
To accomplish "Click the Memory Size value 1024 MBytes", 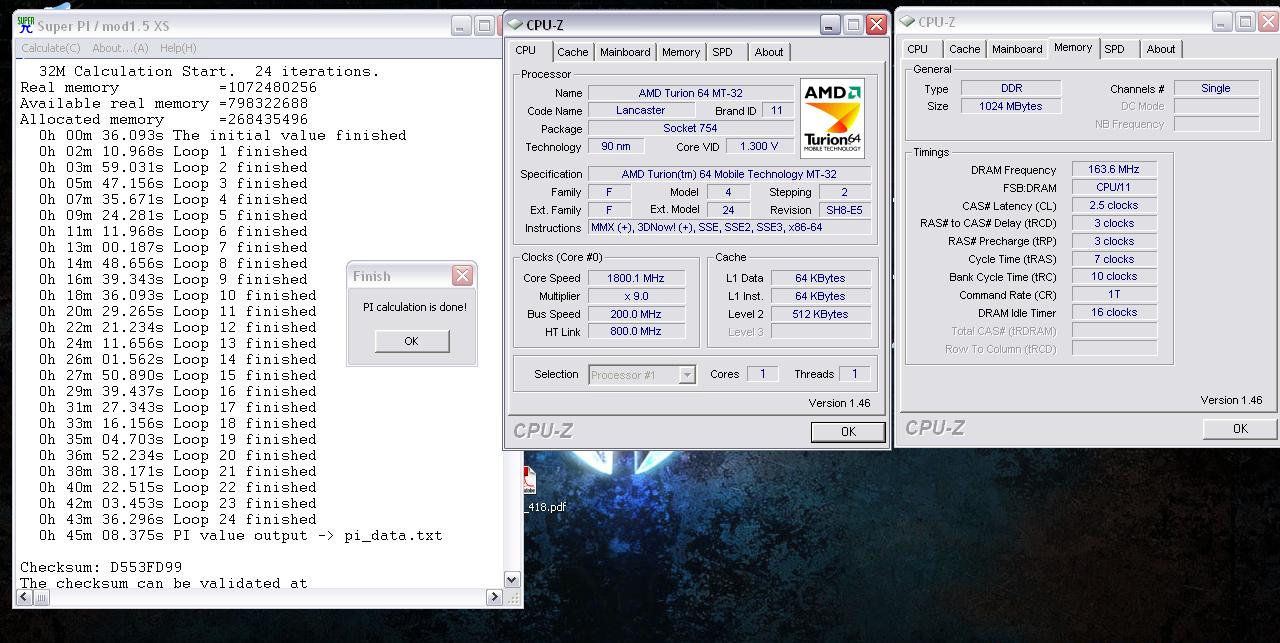I will [x=1011, y=106].
